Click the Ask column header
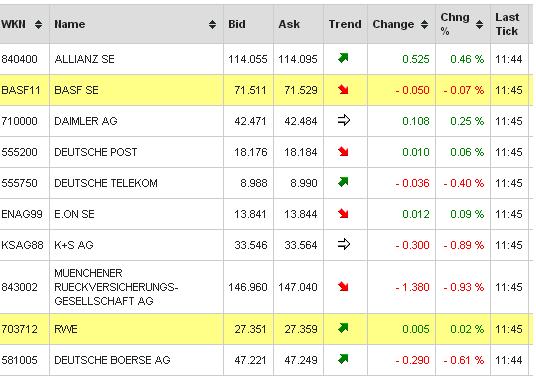This screenshot has width=536, height=379. [x=289, y=24]
